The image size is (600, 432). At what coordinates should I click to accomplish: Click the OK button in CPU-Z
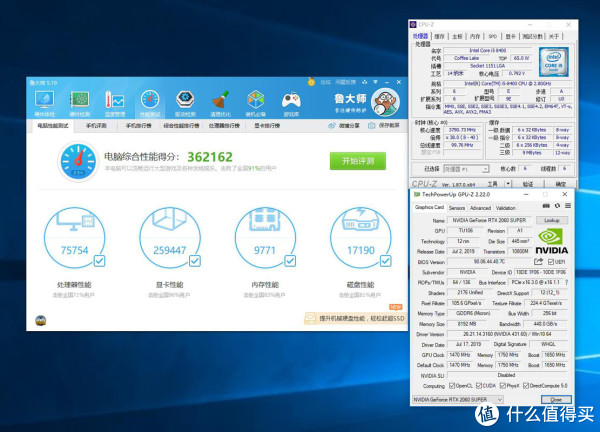coord(561,184)
